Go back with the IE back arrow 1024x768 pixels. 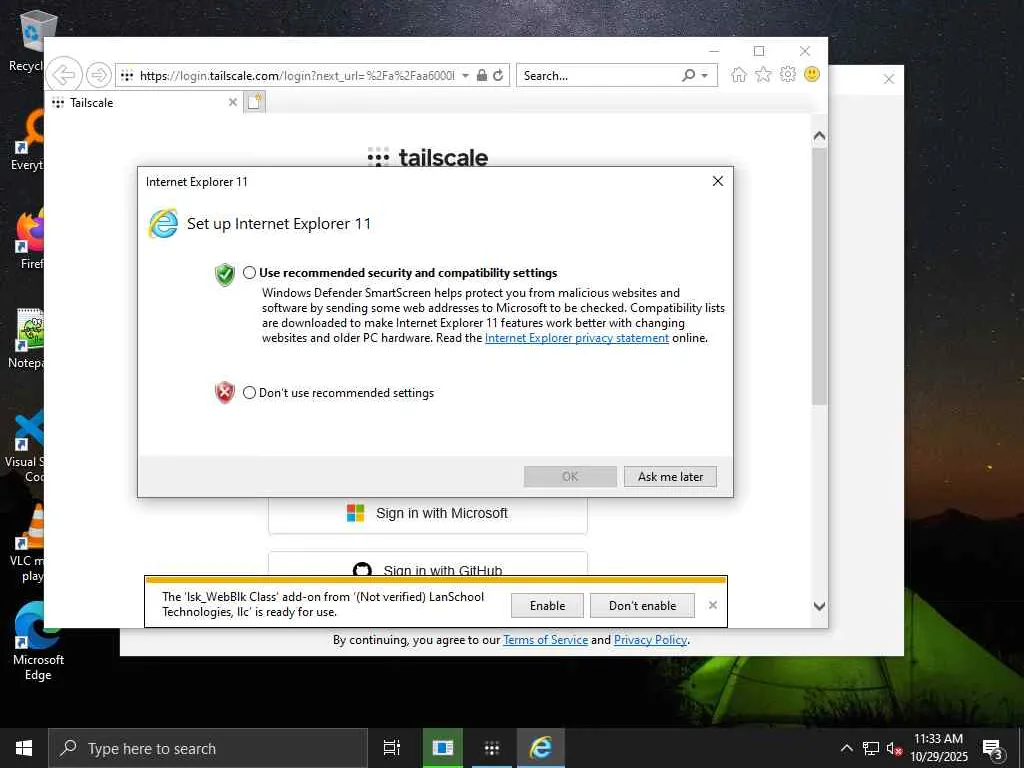(x=64, y=75)
